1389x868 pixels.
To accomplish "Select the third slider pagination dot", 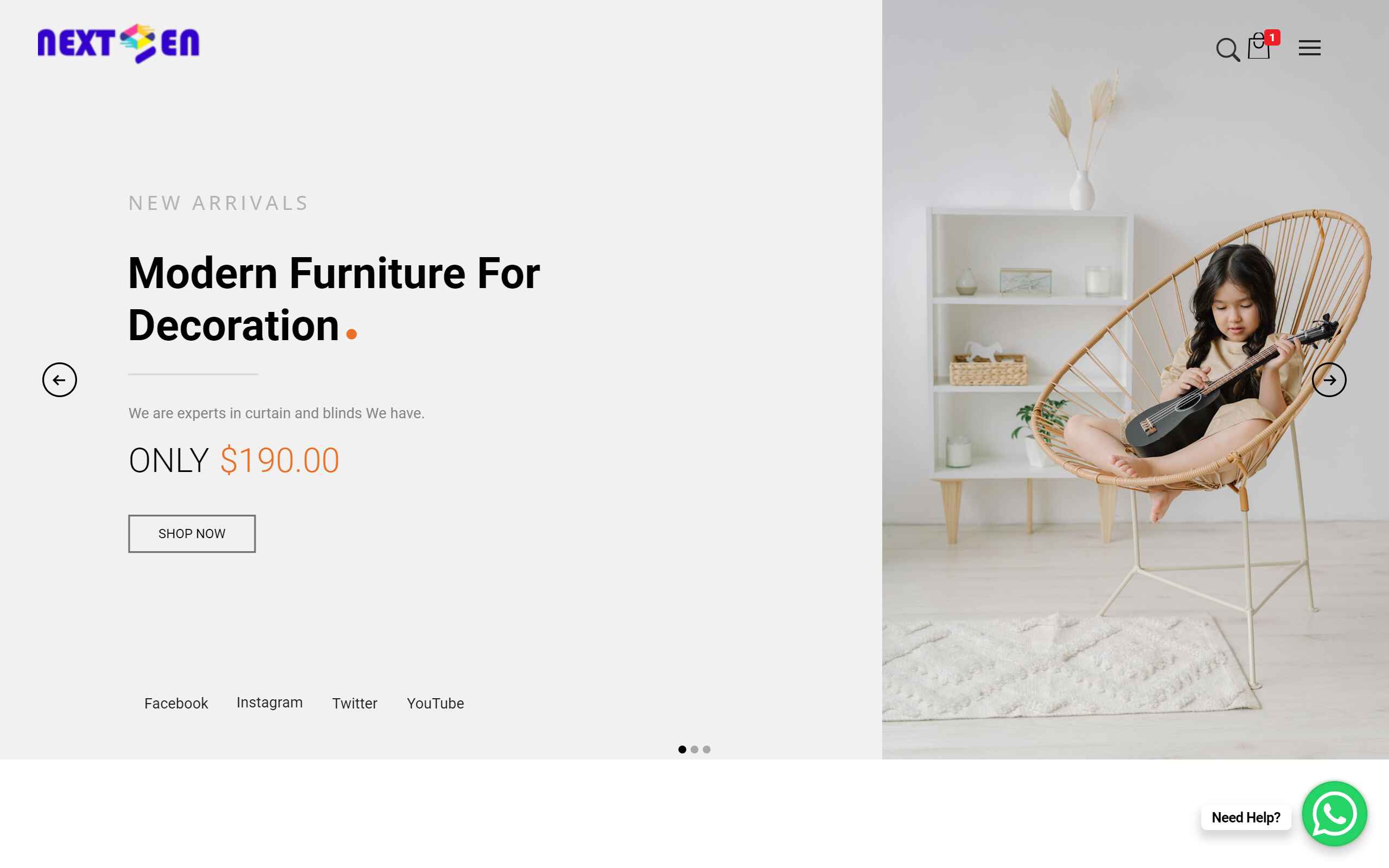I will click(x=706, y=749).
